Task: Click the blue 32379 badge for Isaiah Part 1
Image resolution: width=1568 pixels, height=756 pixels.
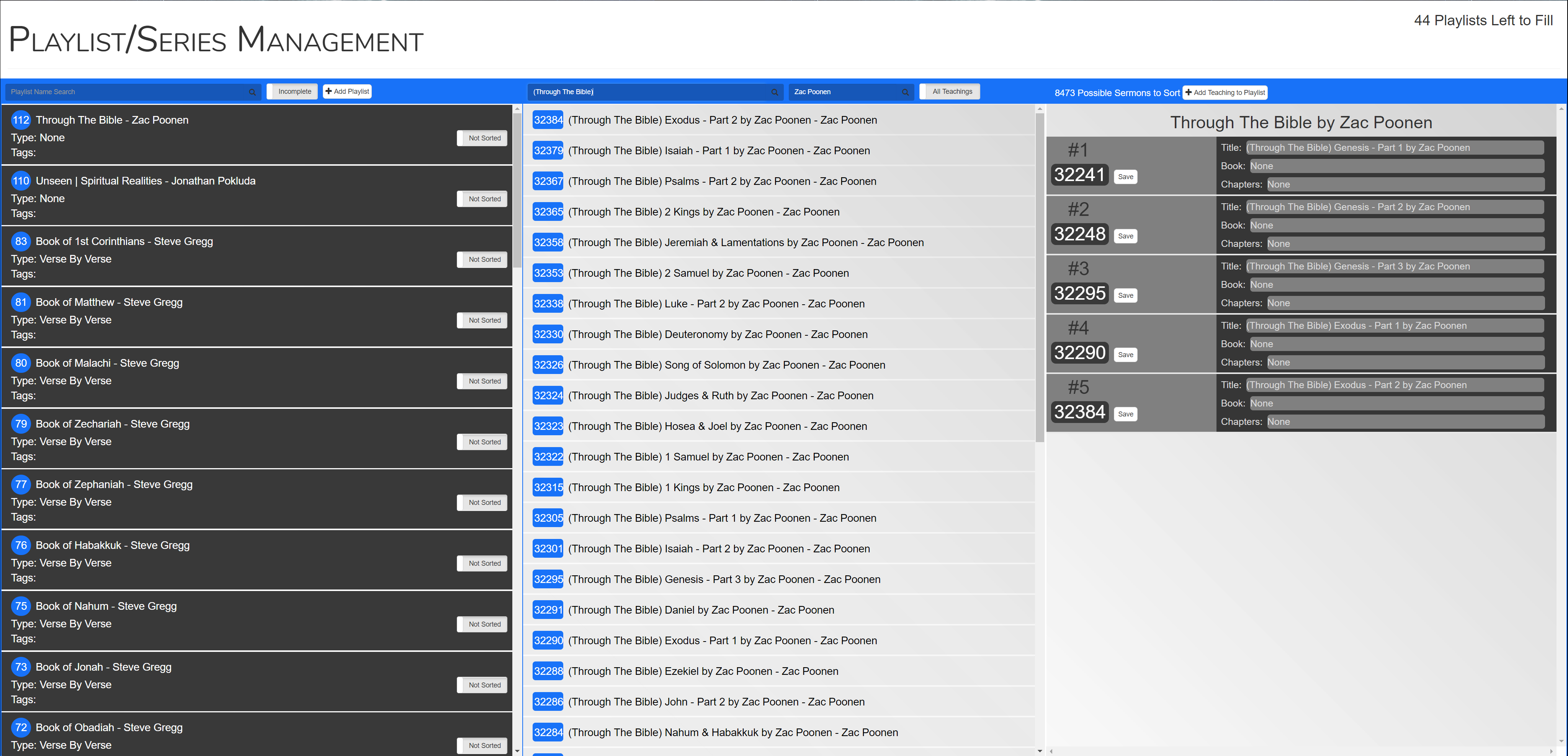Action: 548,151
